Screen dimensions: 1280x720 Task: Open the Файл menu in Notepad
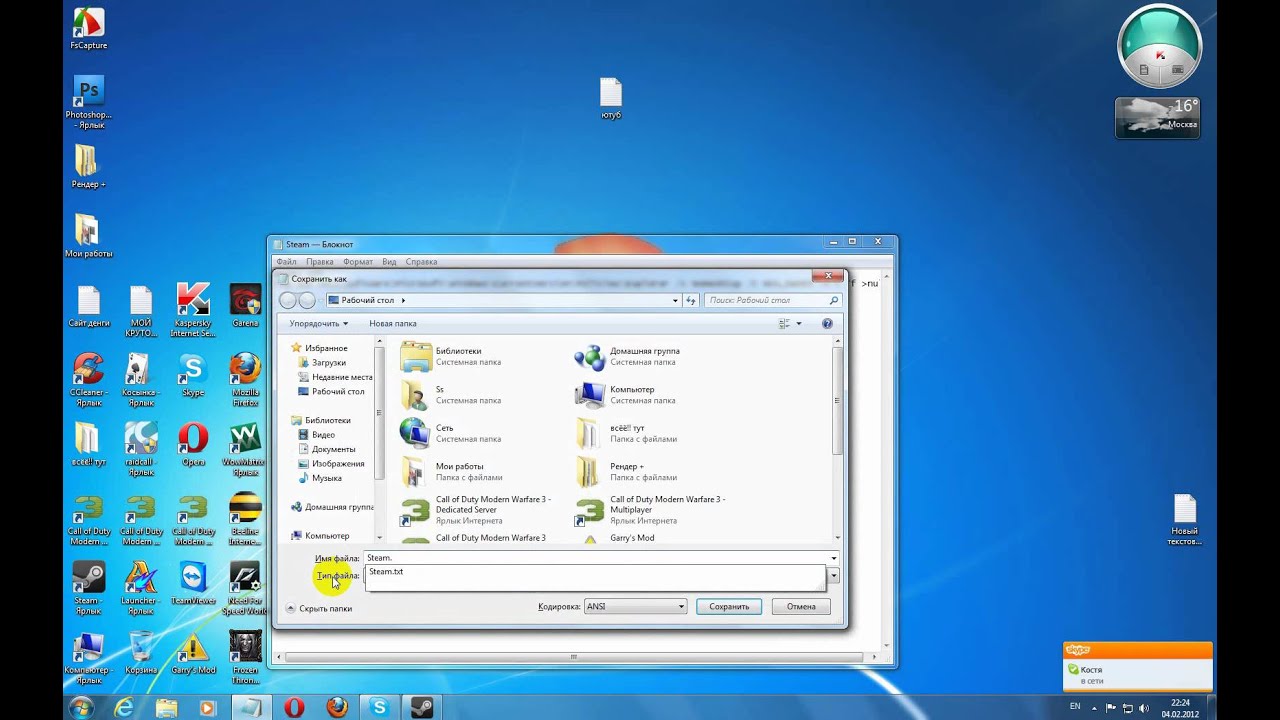point(286,262)
